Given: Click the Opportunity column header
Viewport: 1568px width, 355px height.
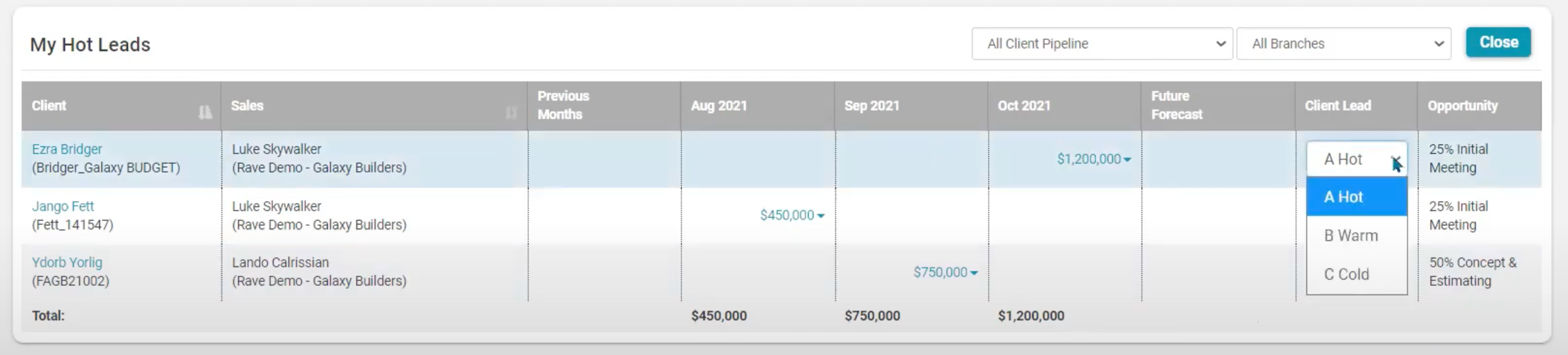Looking at the screenshot, I should pos(1462,106).
